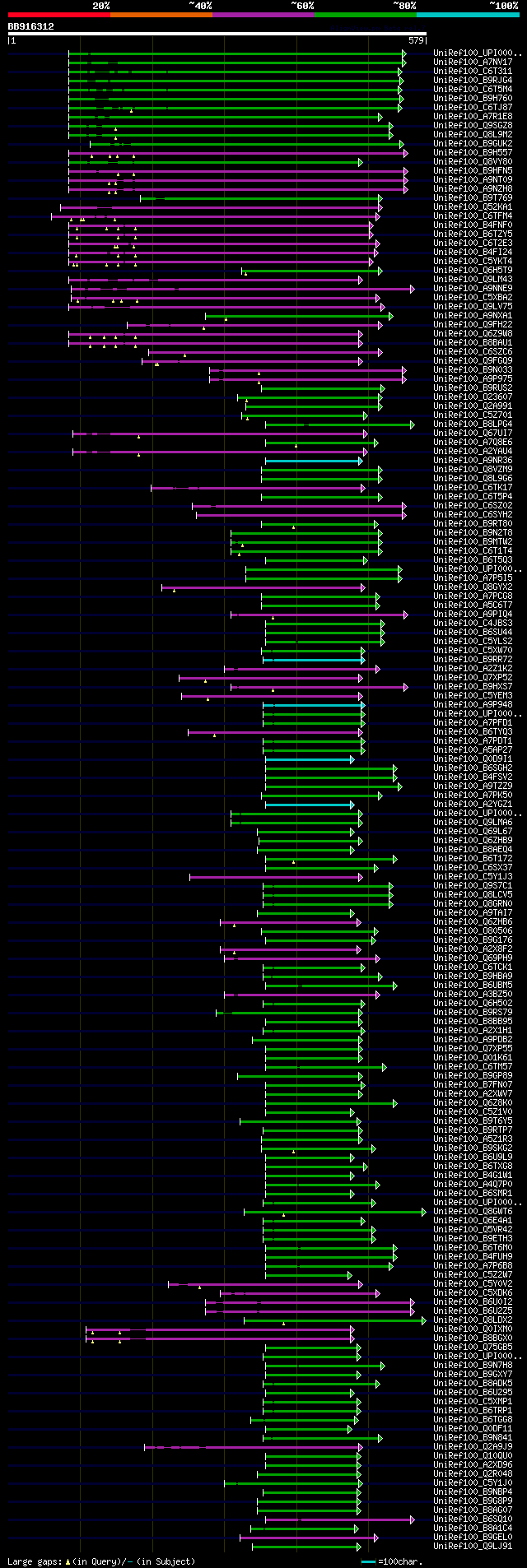This screenshot has width=527, height=1568.
Task: Click the UniRef100_B9RR72 label
Action: (473, 659)
